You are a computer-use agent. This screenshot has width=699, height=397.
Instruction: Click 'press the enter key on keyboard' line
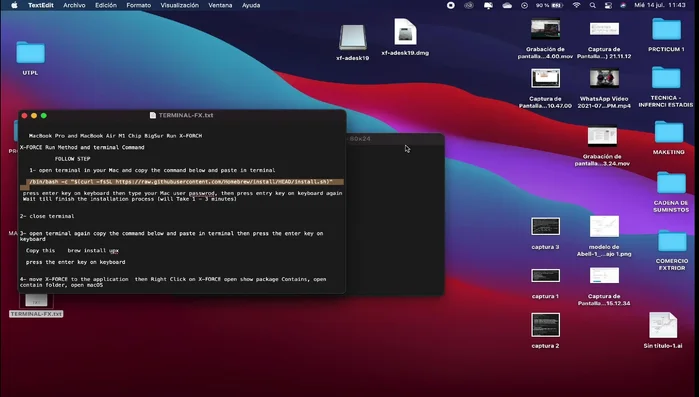pos(75,262)
